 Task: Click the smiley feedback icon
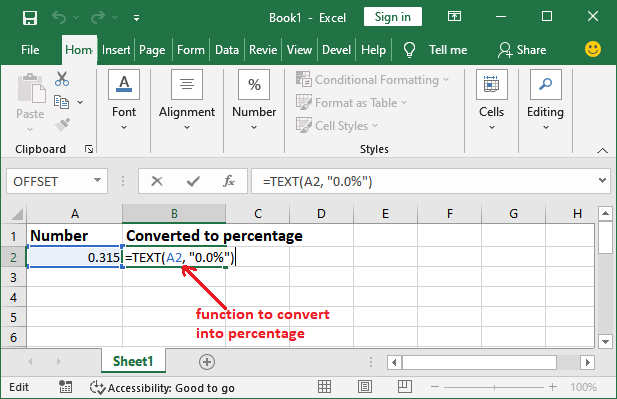pos(593,50)
